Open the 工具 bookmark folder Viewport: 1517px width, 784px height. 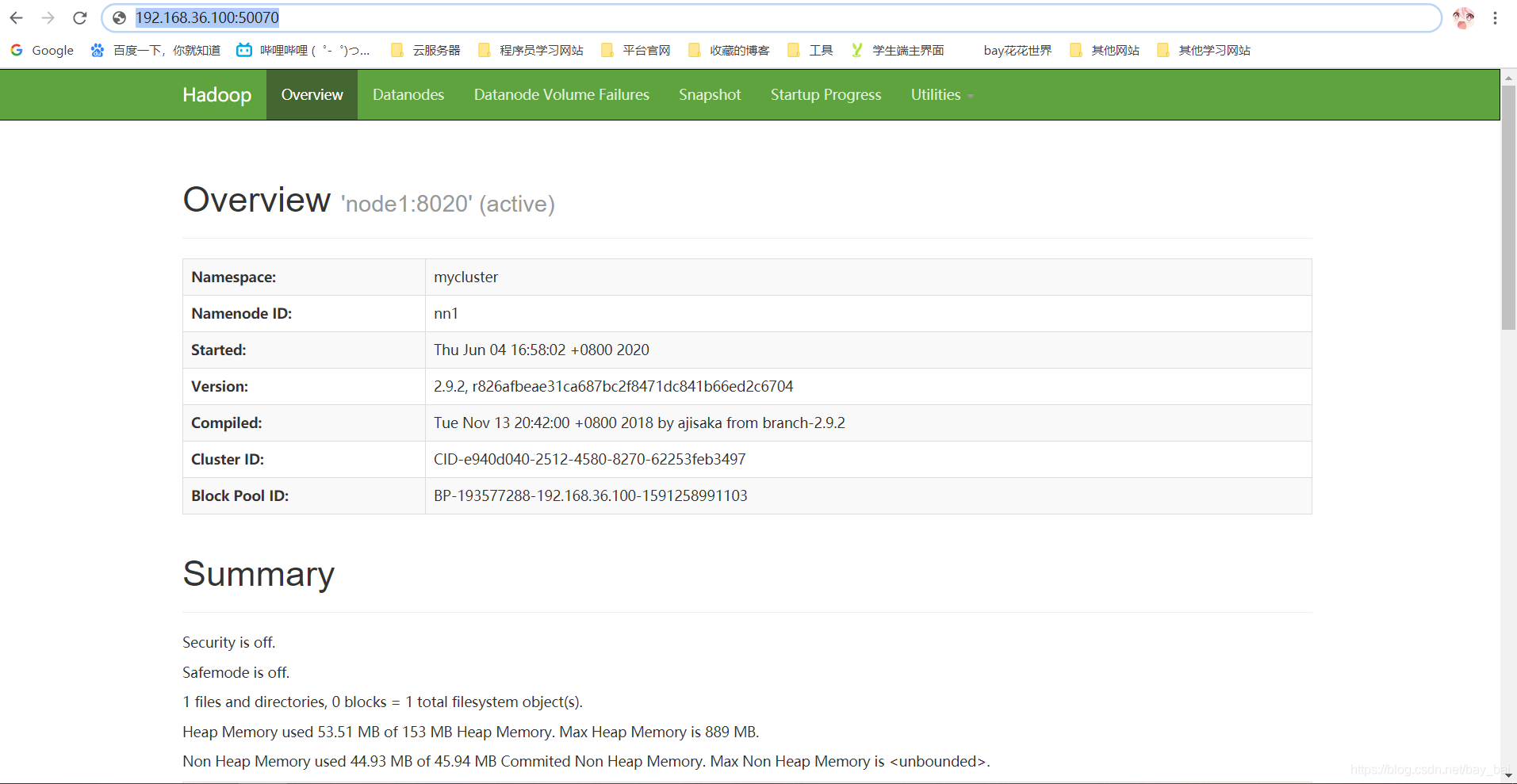click(x=810, y=50)
